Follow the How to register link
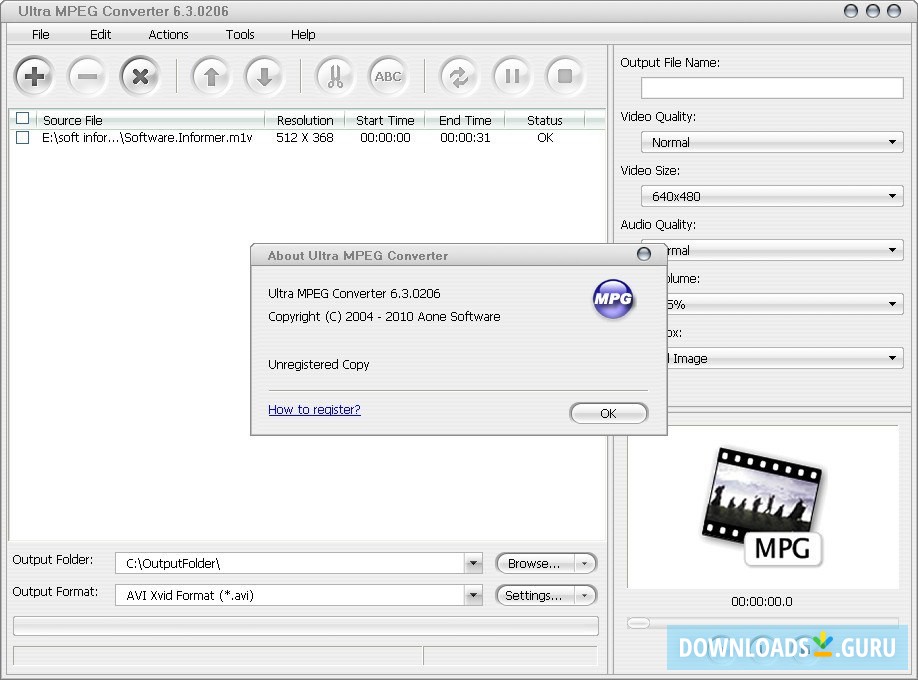The height and width of the screenshot is (680, 918). tap(314, 409)
